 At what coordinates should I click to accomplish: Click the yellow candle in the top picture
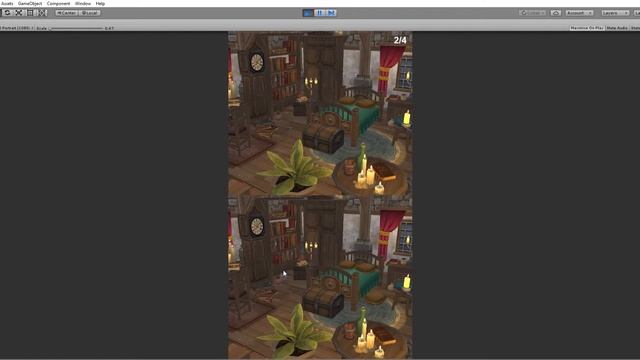click(407, 118)
